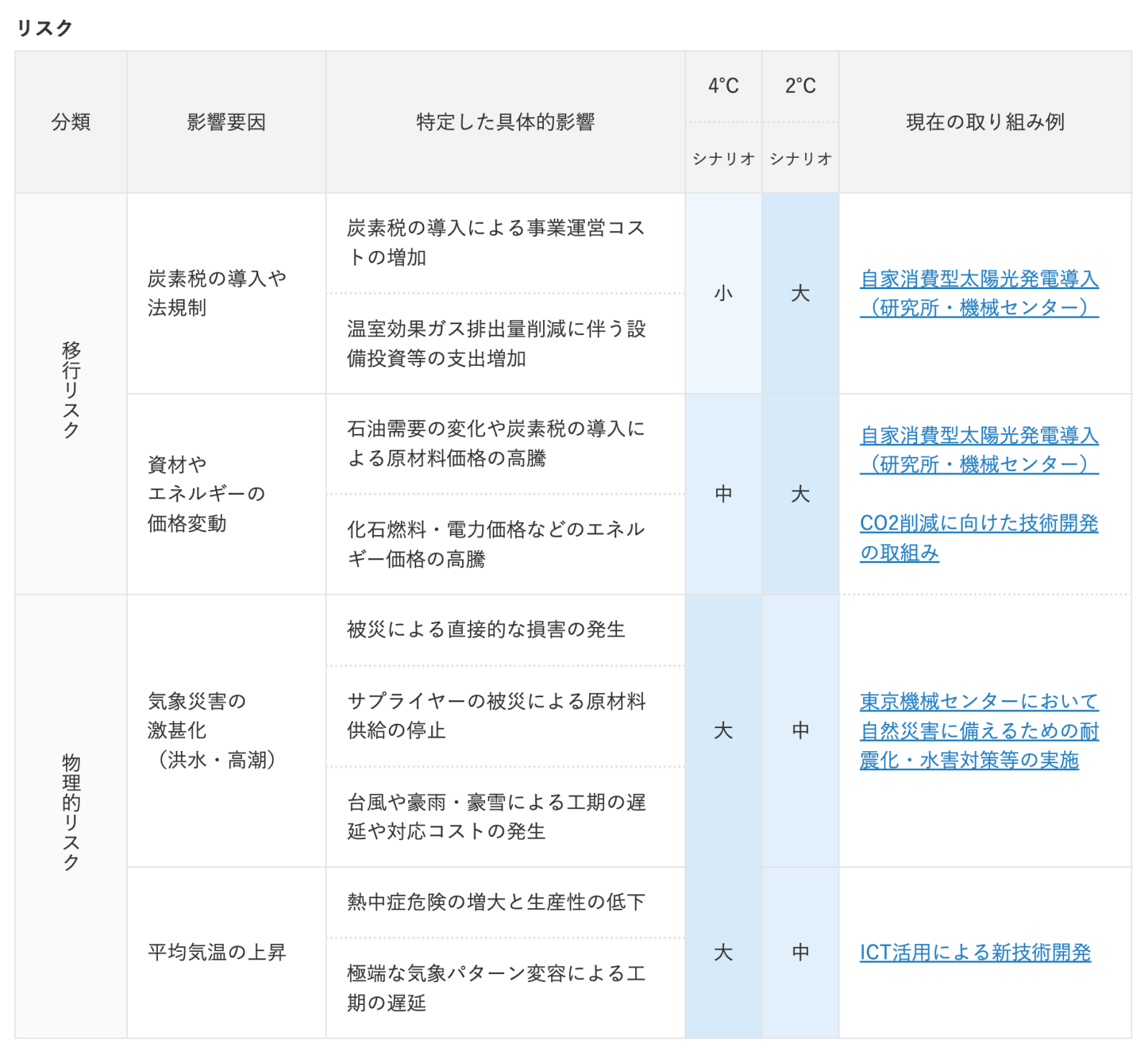Click the 小 rating in carbon tax row
The image size is (1148, 1053).
click(x=723, y=293)
